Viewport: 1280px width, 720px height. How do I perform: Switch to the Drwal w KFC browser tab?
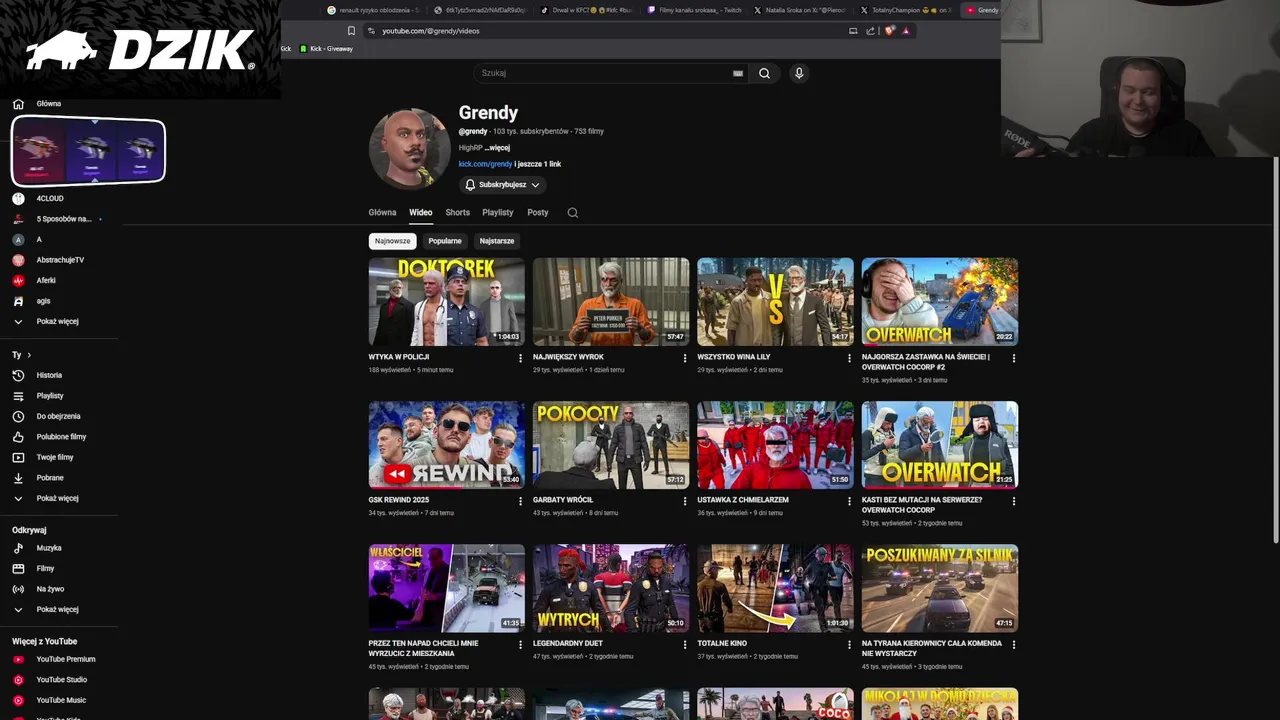coord(587,10)
